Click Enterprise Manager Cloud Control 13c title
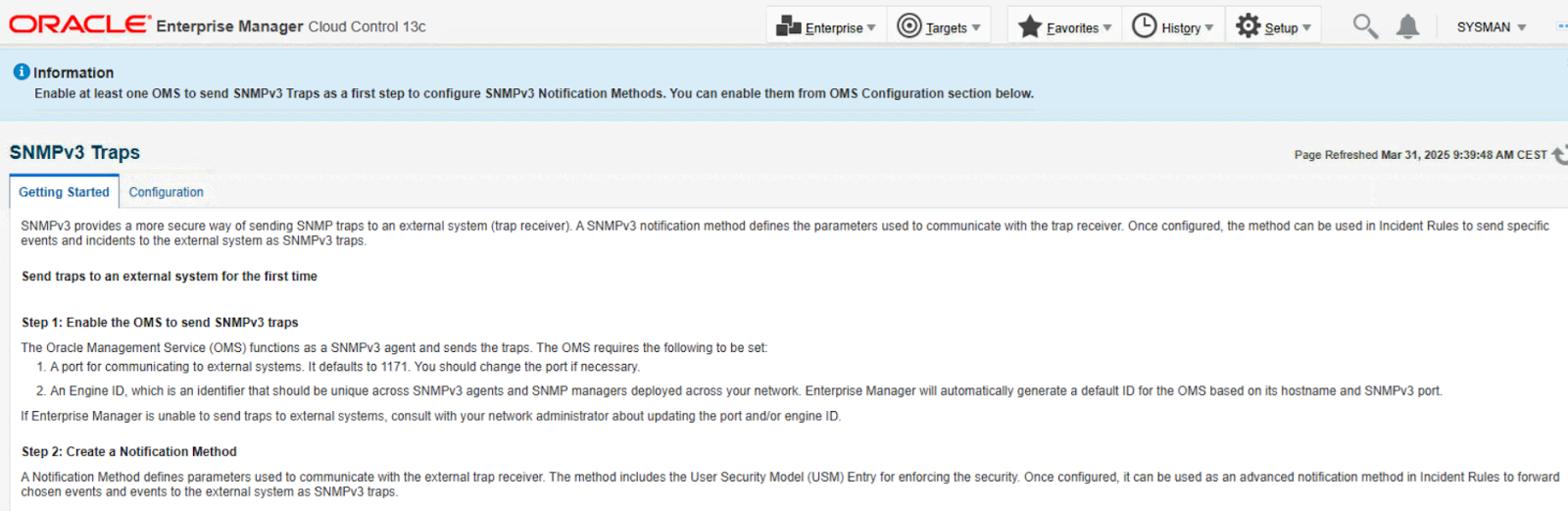Viewport: 1568px width, 511px height. pyautogui.click(x=291, y=26)
